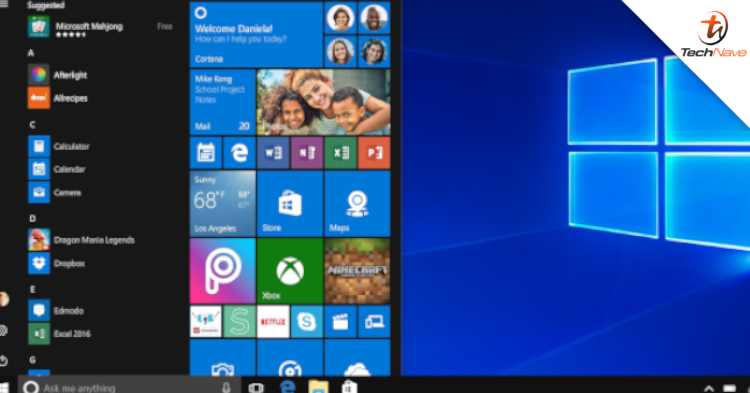Viewport: 750px width, 393px height.
Task: Launch the Camera app
Action: coord(55,193)
